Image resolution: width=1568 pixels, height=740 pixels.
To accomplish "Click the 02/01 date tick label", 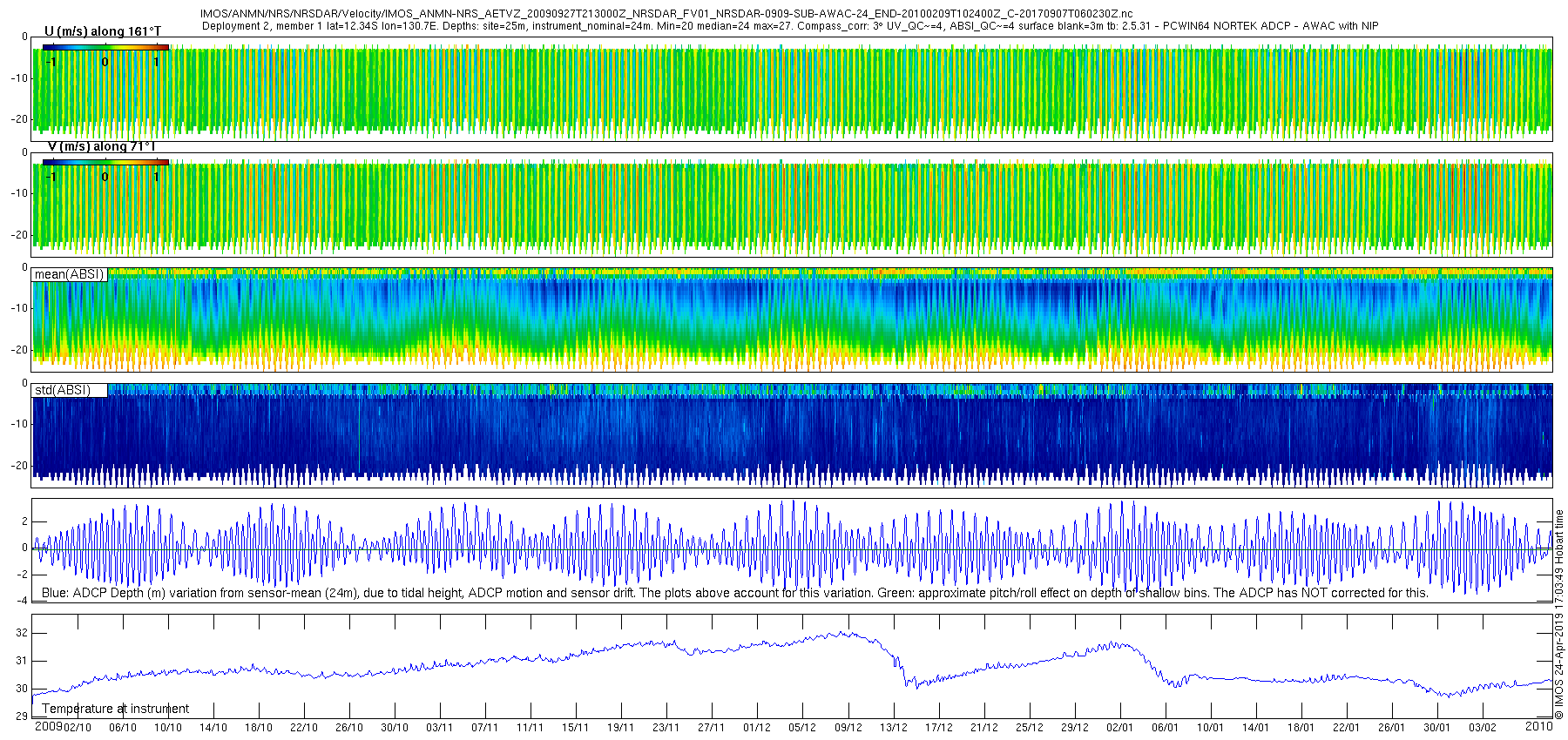I will click(x=1120, y=728).
